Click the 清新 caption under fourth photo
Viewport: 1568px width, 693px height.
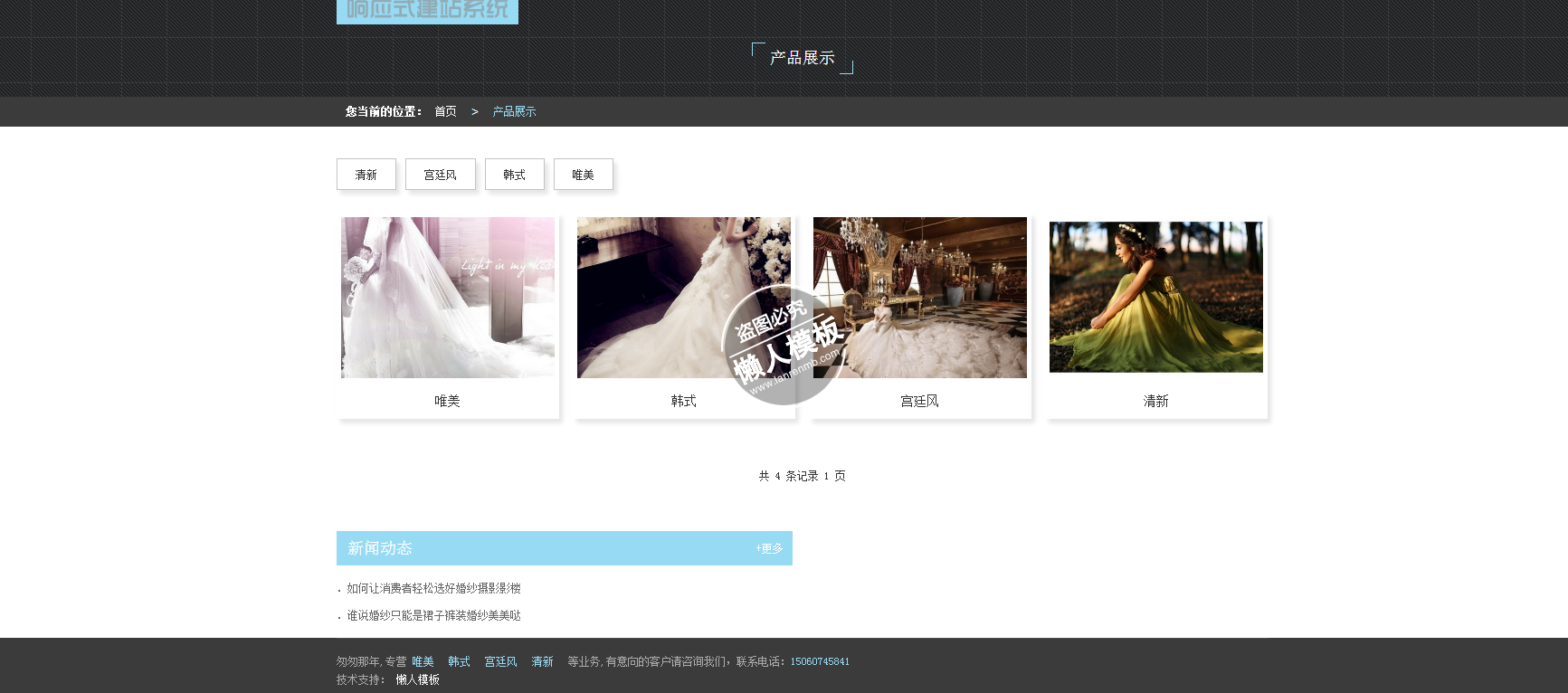[1156, 401]
